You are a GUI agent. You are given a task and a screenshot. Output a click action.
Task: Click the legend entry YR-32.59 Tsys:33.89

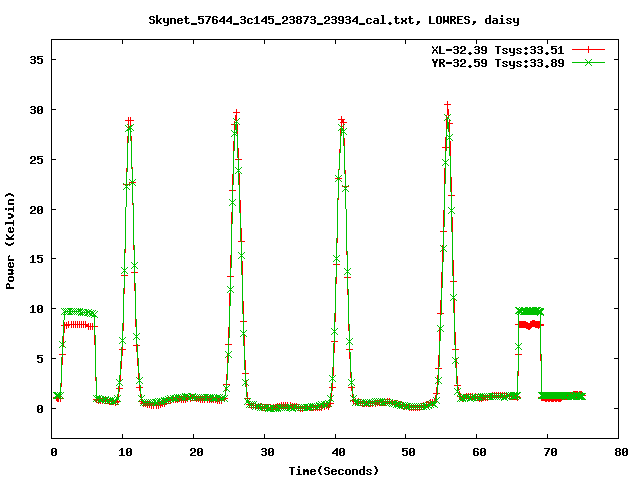tap(498, 63)
